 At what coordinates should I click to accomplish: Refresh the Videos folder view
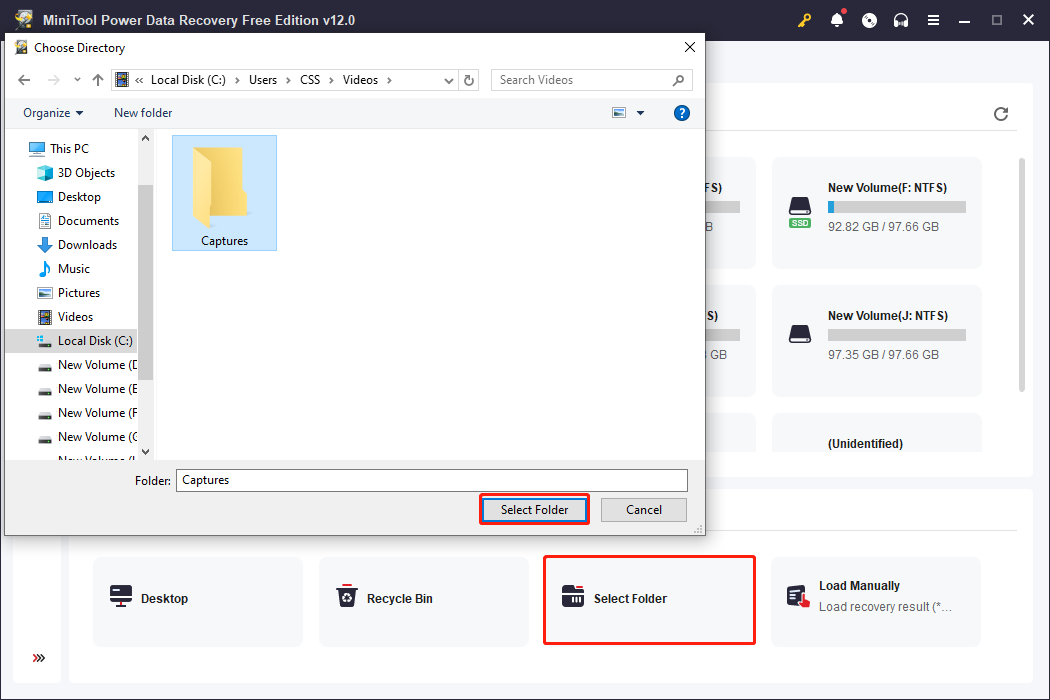(469, 80)
